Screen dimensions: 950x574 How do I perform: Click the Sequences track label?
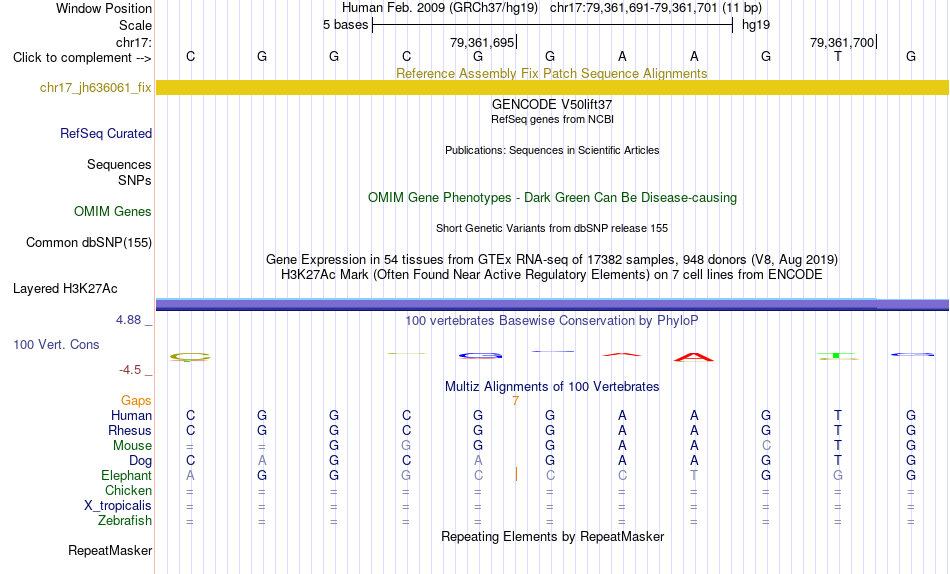[x=119, y=165]
